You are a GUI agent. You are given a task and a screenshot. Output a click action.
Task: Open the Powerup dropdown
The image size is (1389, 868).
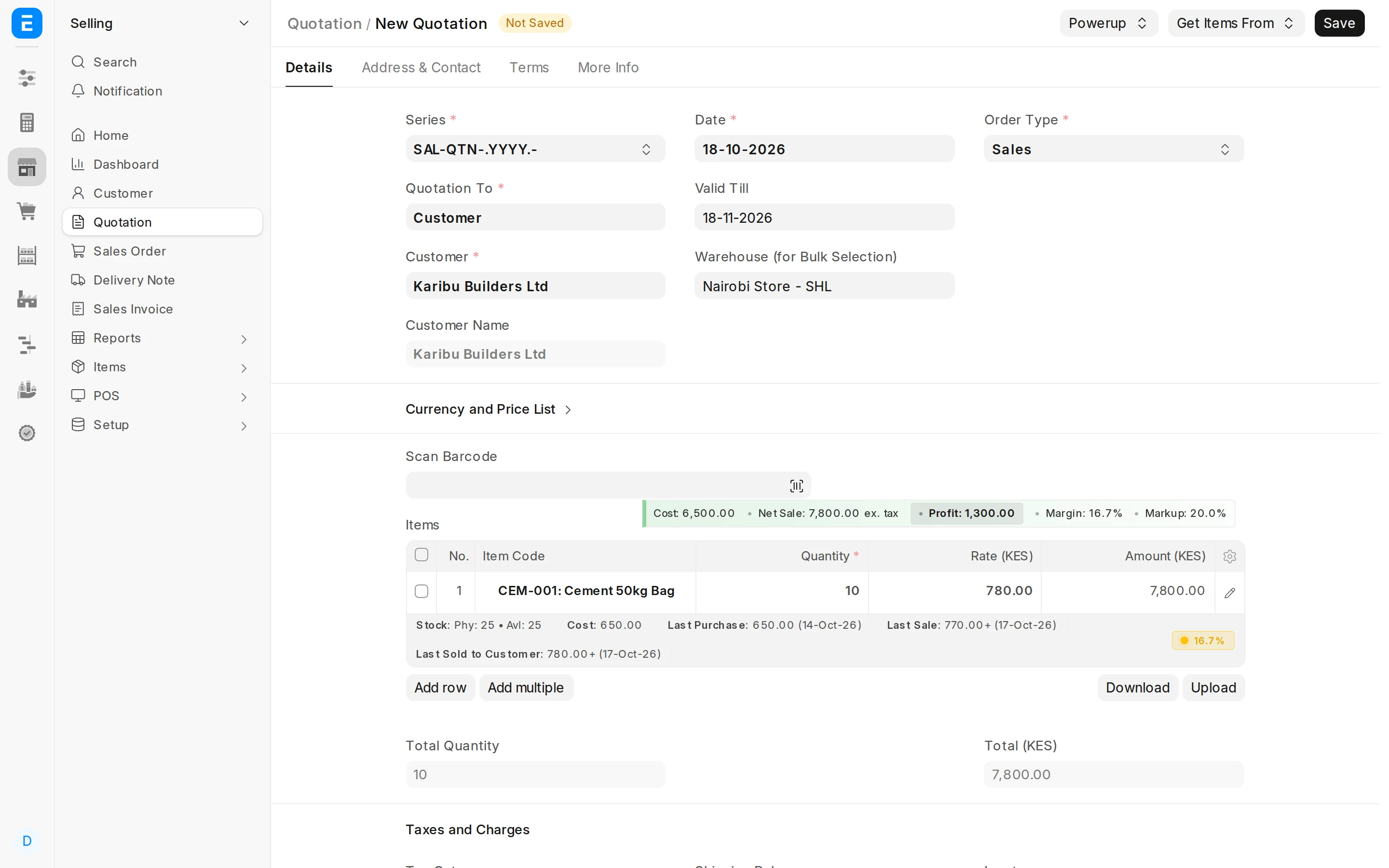[1108, 23]
